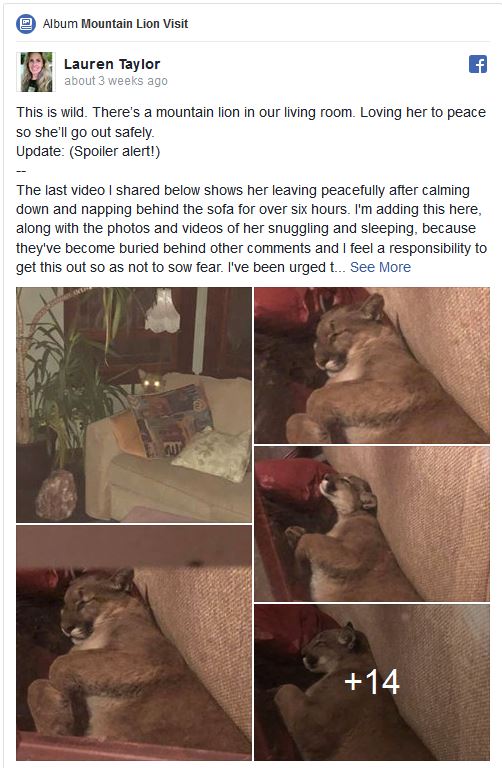Click the patterned pillow in the sofa photo

[x=172, y=419]
